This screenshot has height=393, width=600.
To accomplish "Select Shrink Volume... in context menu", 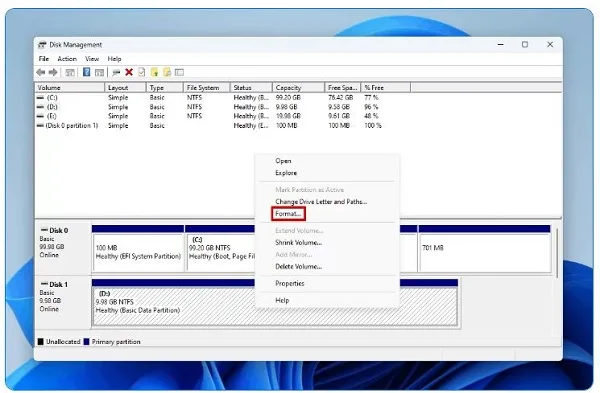I will coord(298,243).
